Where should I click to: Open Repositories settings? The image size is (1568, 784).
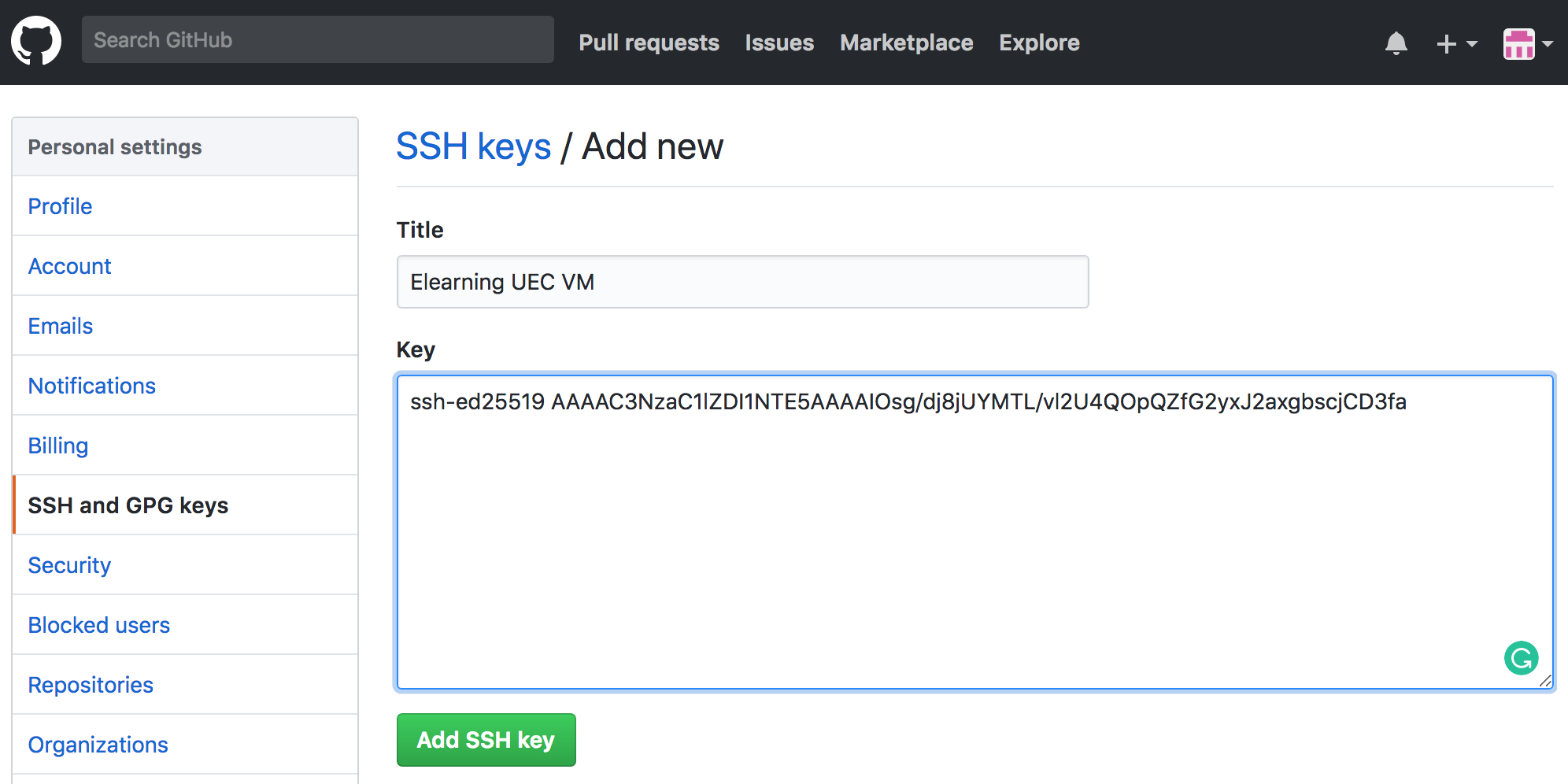point(185,685)
